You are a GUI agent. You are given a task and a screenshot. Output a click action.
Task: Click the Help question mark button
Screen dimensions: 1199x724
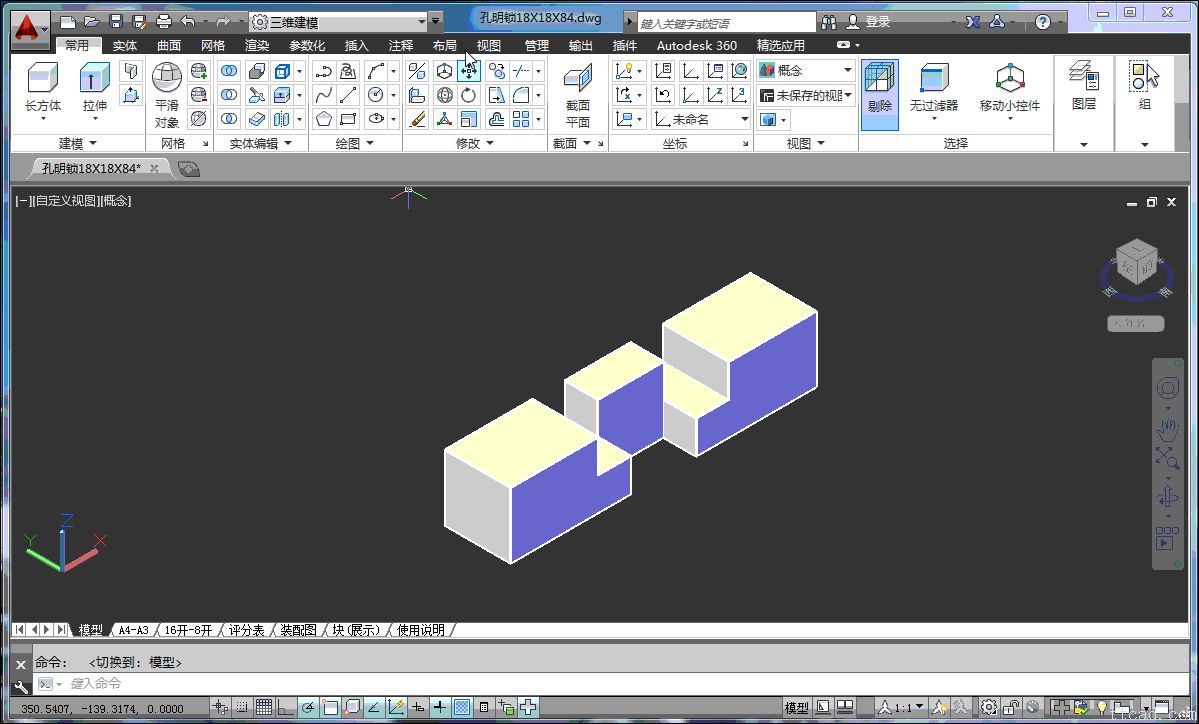[x=1044, y=20]
